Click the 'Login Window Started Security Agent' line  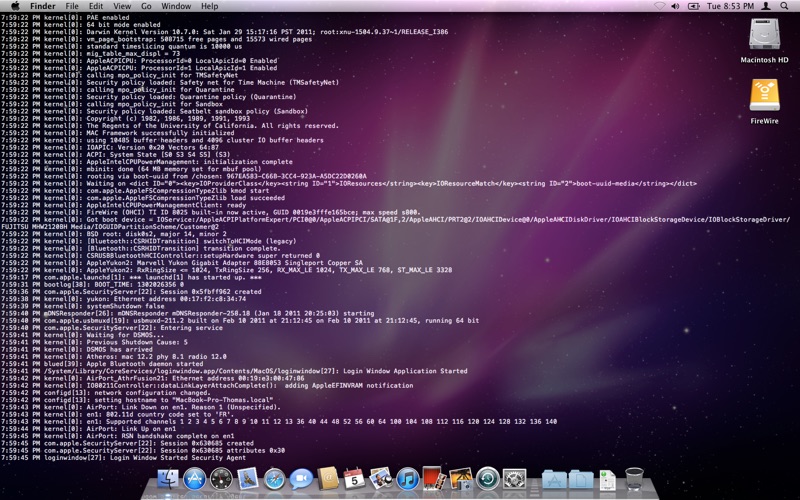pyautogui.click(x=124, y=458)
